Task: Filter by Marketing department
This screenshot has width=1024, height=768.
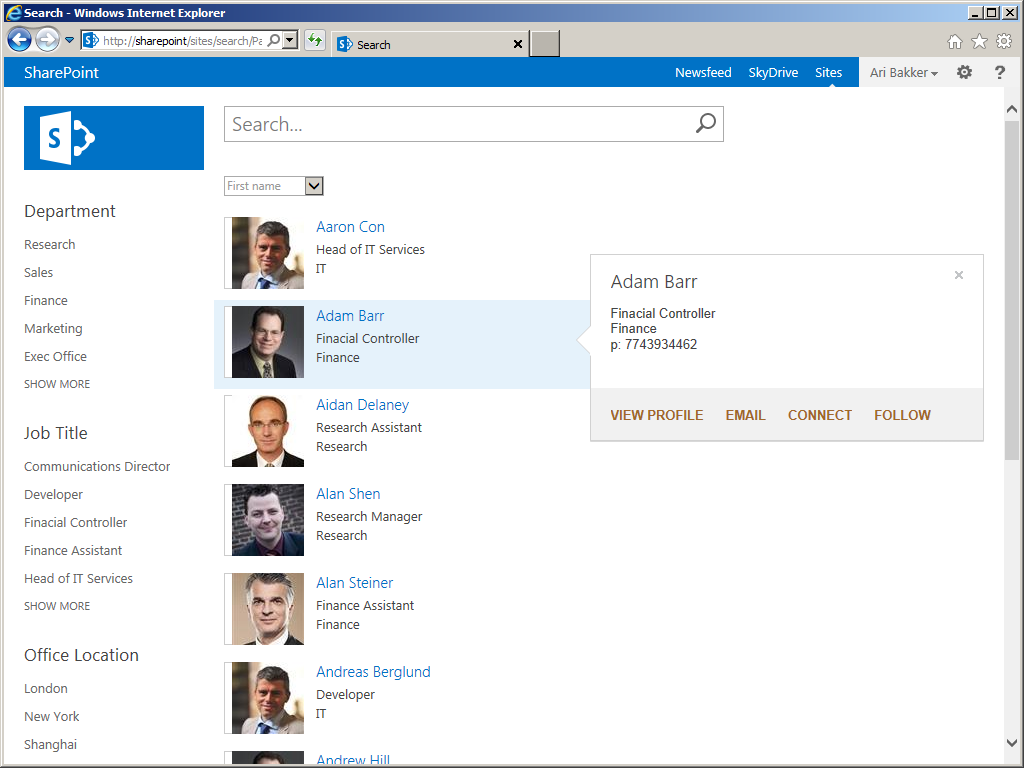Action: [x=54, y=328]
